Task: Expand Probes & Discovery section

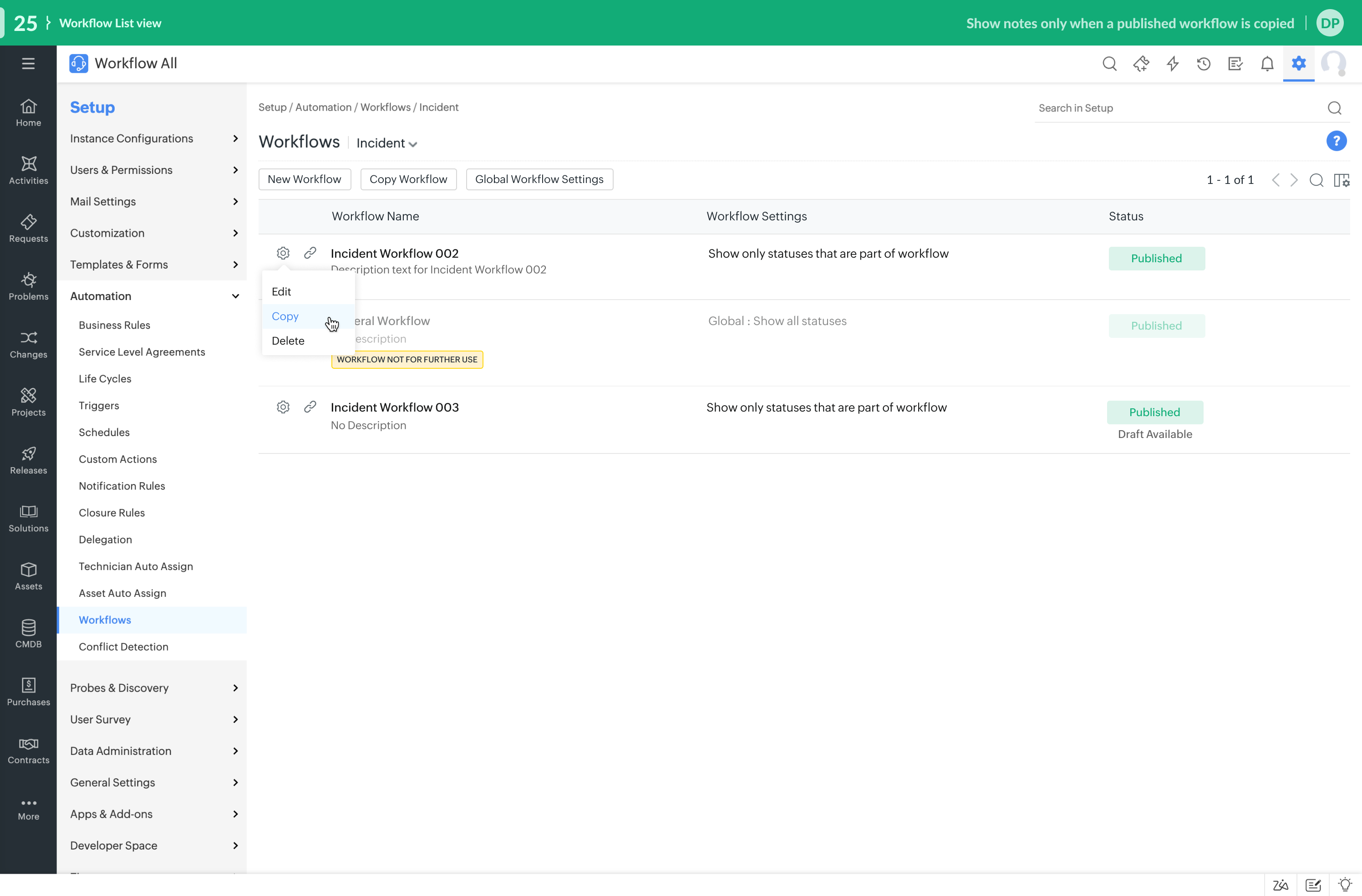Action: click(153, 687)
